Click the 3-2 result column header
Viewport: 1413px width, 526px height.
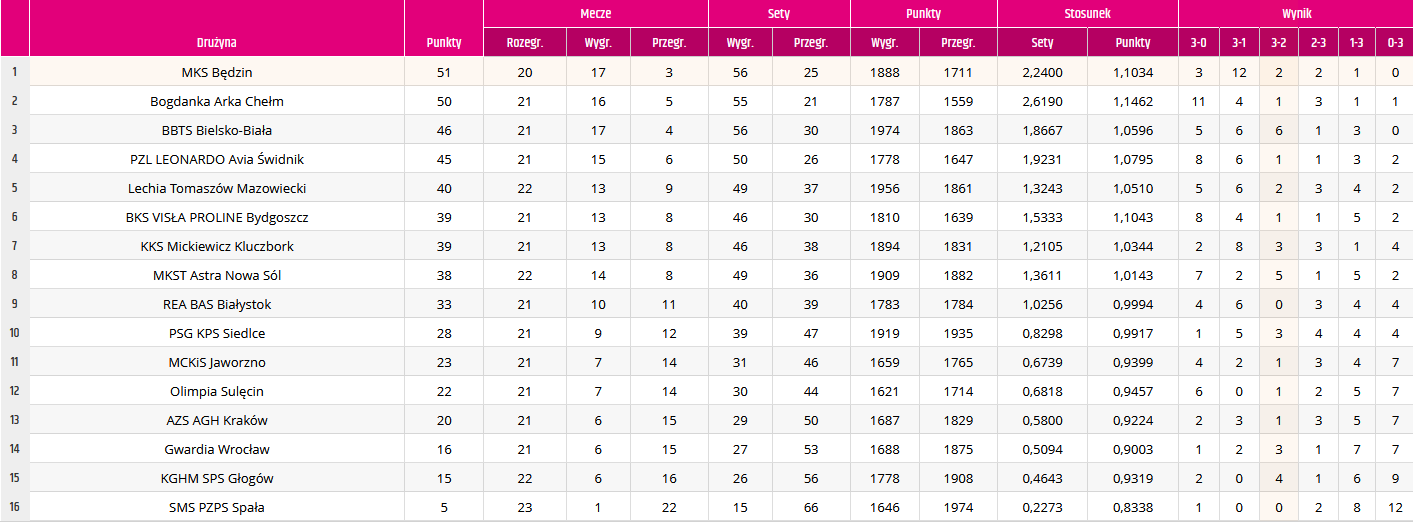[1278, 43]
